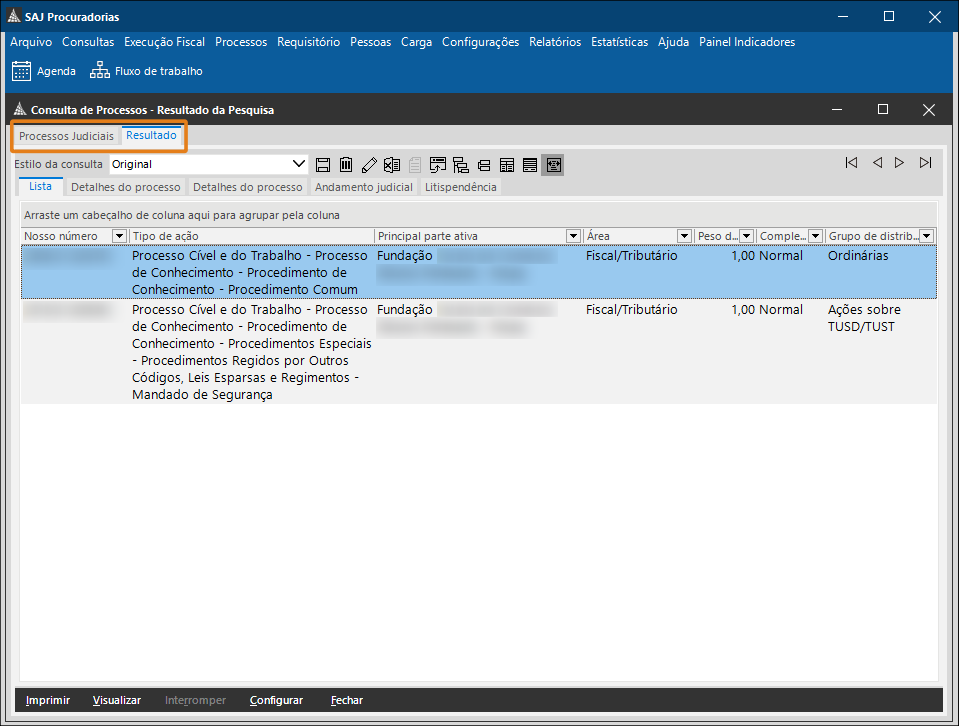
Task: Go to last record arrow
Action: [x=925, y=163]
